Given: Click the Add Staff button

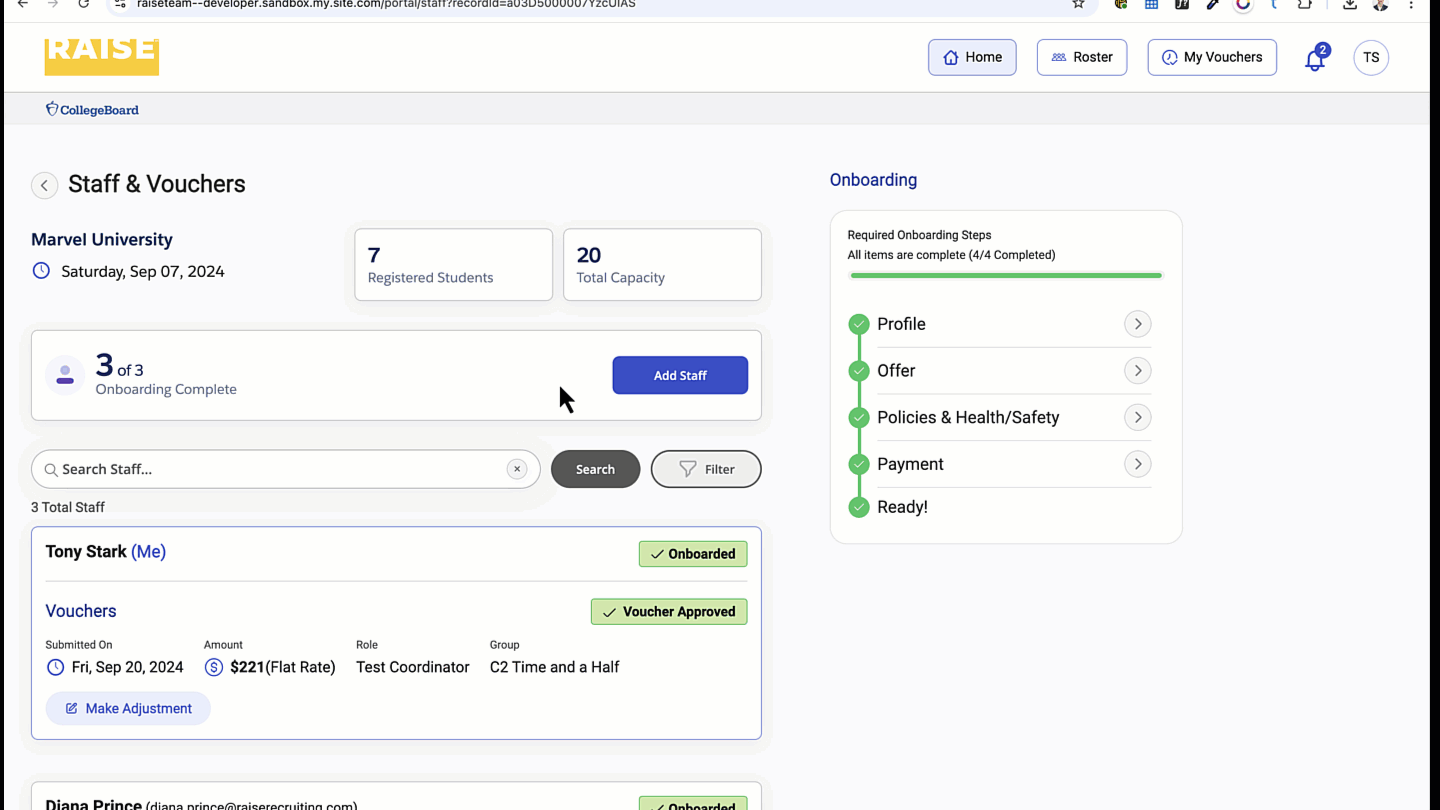Looking at the screenshot, I should (x=679, y=375).
